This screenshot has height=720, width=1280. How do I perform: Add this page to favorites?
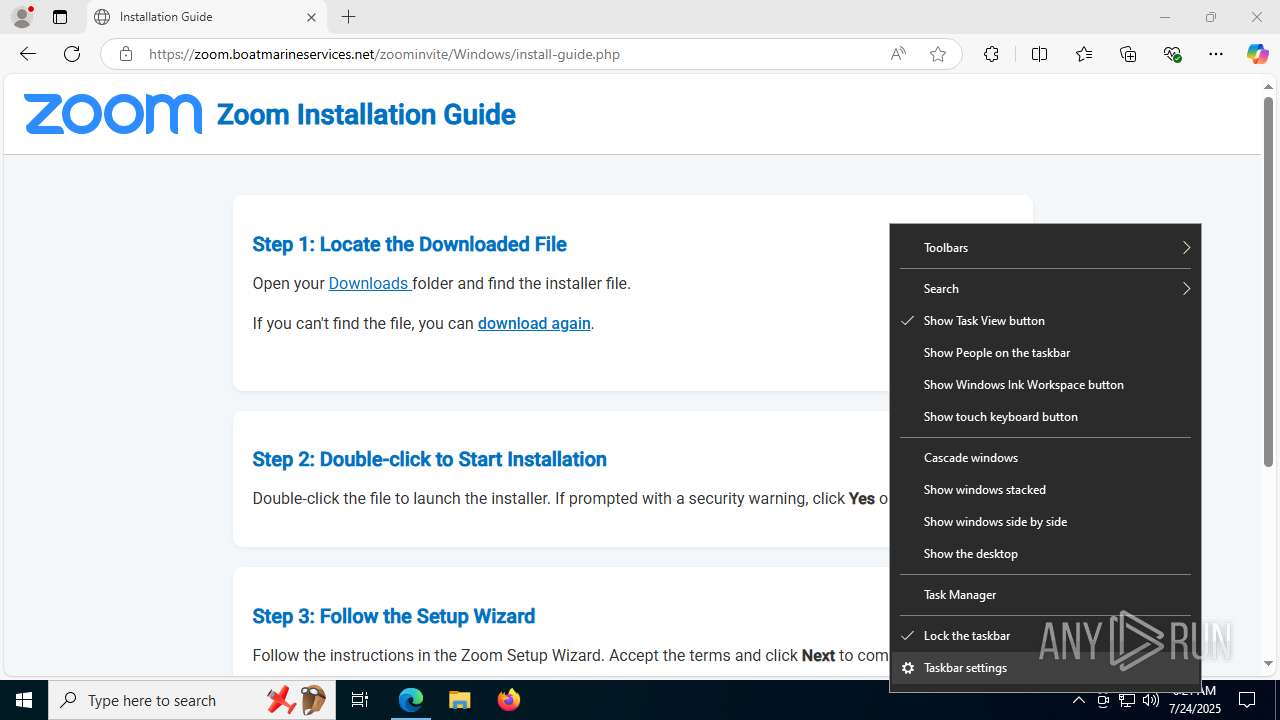click(x=938, y=54)
